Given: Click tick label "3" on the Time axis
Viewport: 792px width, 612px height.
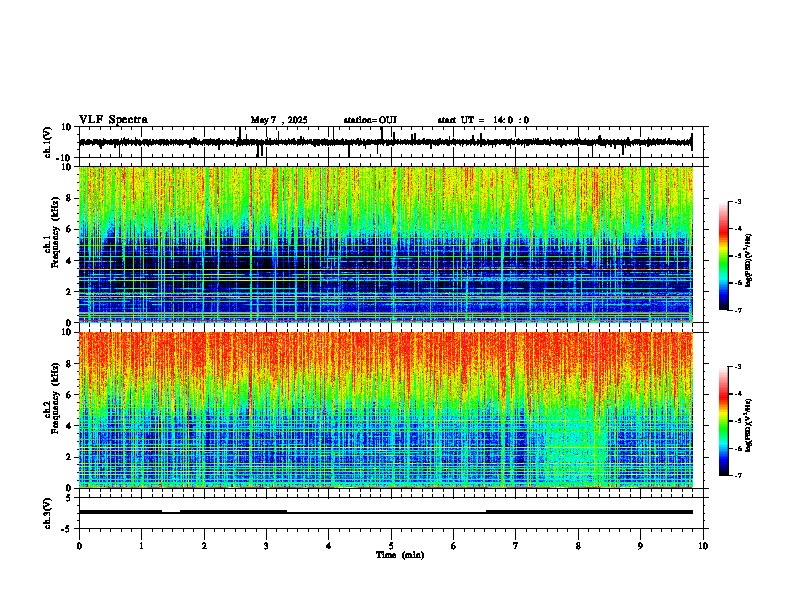Looking at the screenshot, I should pos(266,546).
